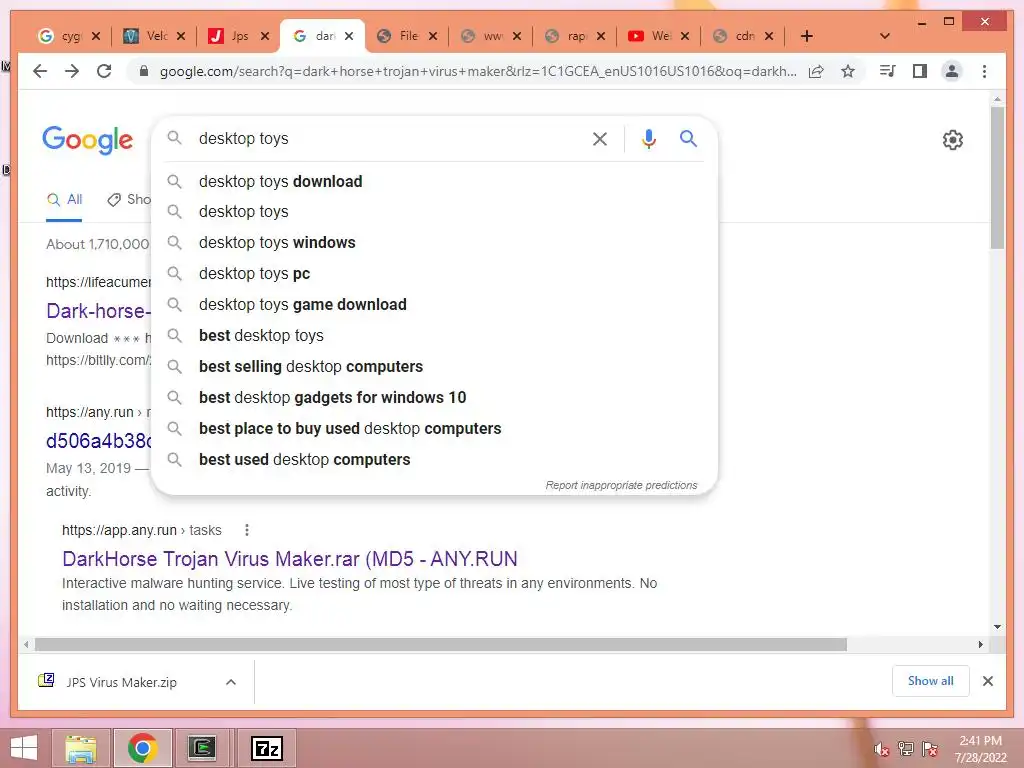
Task: Open more options for app.any.run result
Action: (247, 530)
